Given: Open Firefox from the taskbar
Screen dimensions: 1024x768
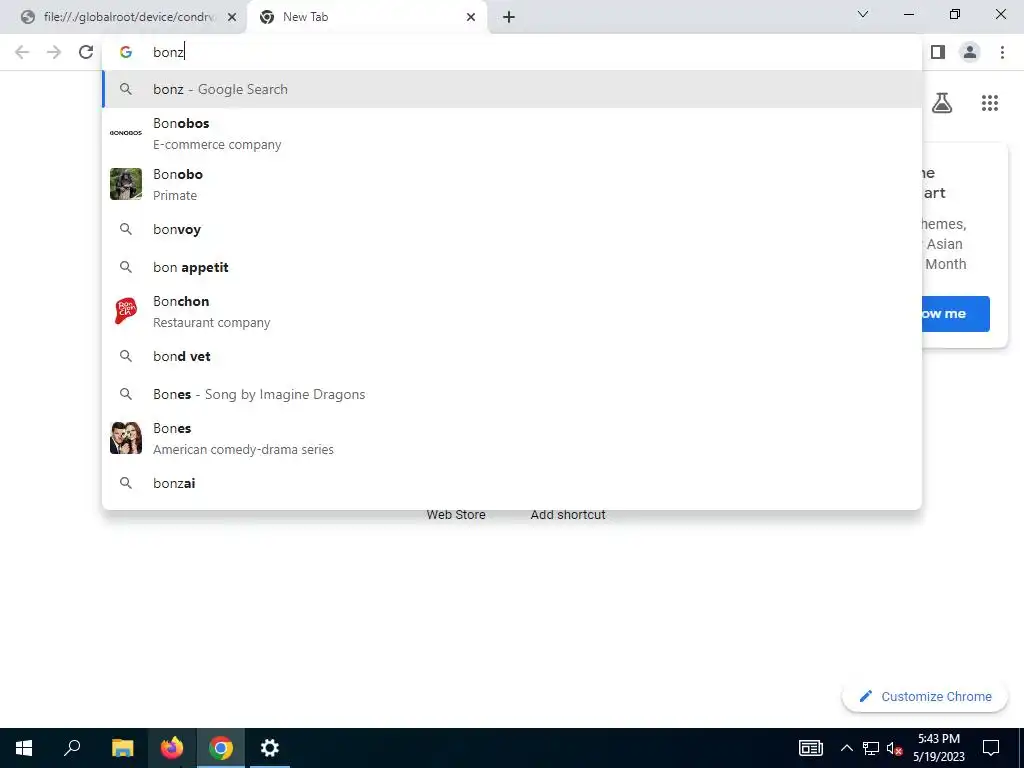Looking at the screenshot, I should pyautogui.click(x=172, y=748).
